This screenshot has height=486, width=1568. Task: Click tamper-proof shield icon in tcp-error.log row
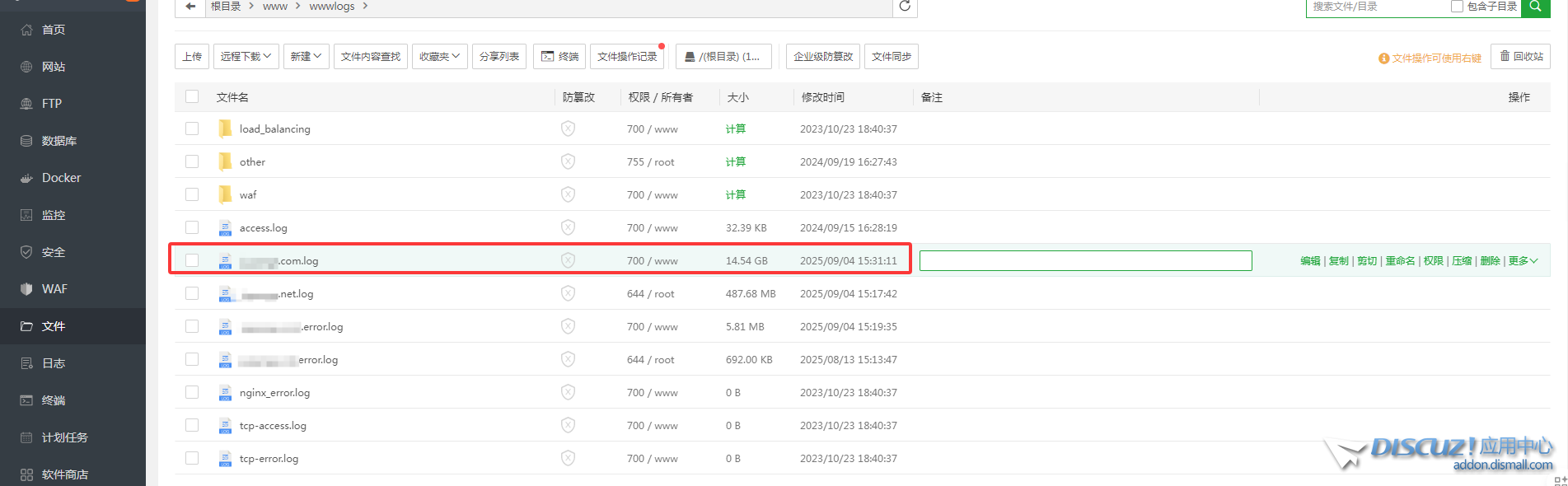[x=568, y=458]
